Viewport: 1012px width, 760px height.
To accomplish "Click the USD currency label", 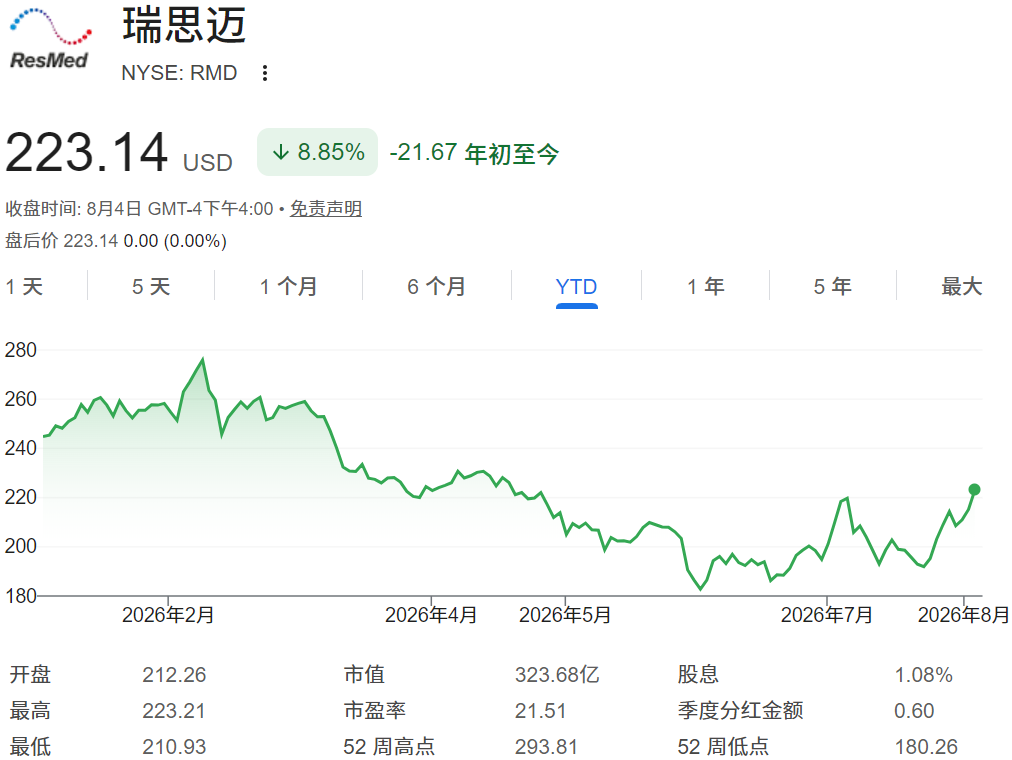I will [x=208, y=163].
